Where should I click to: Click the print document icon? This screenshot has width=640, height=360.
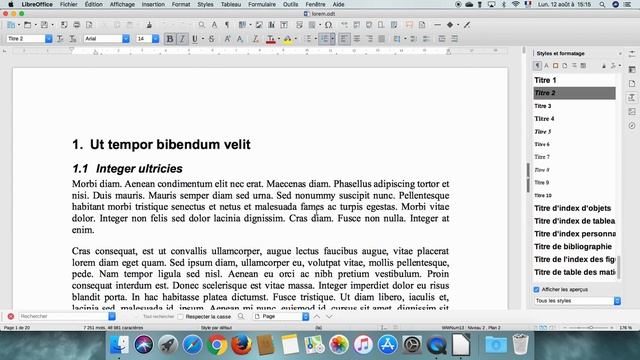(x=76, y=25)
